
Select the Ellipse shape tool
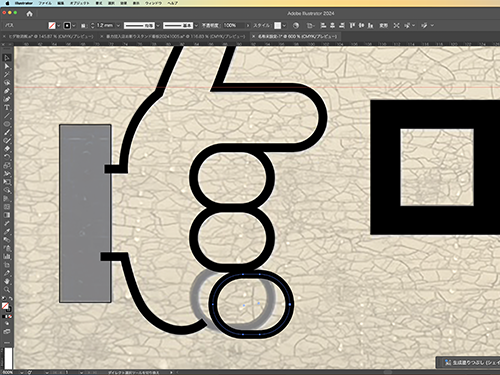[x=7, y=124]
